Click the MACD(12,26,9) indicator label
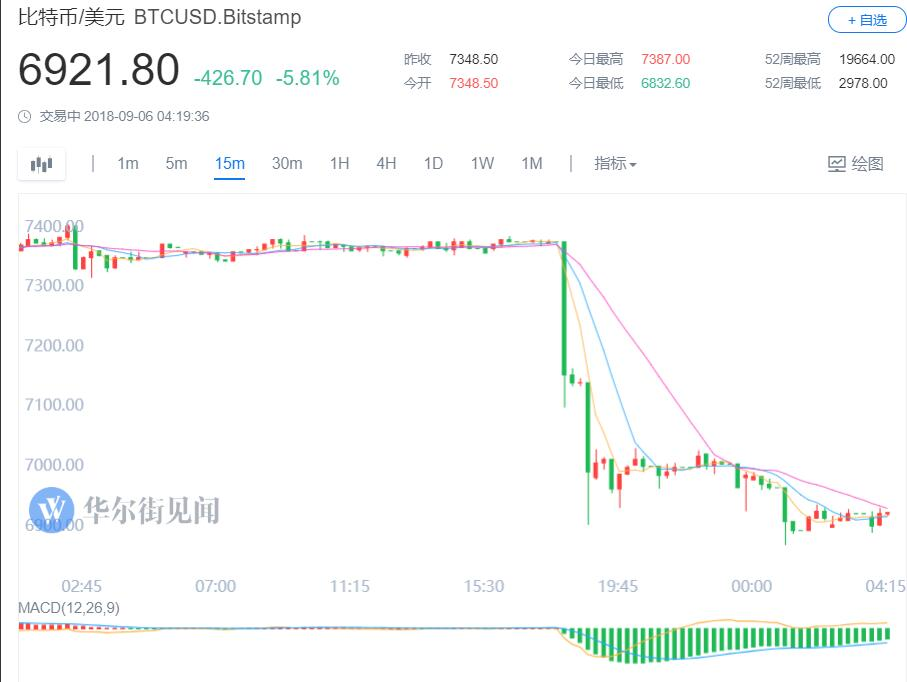The image size is (907, 682). (x=69, y=608)
